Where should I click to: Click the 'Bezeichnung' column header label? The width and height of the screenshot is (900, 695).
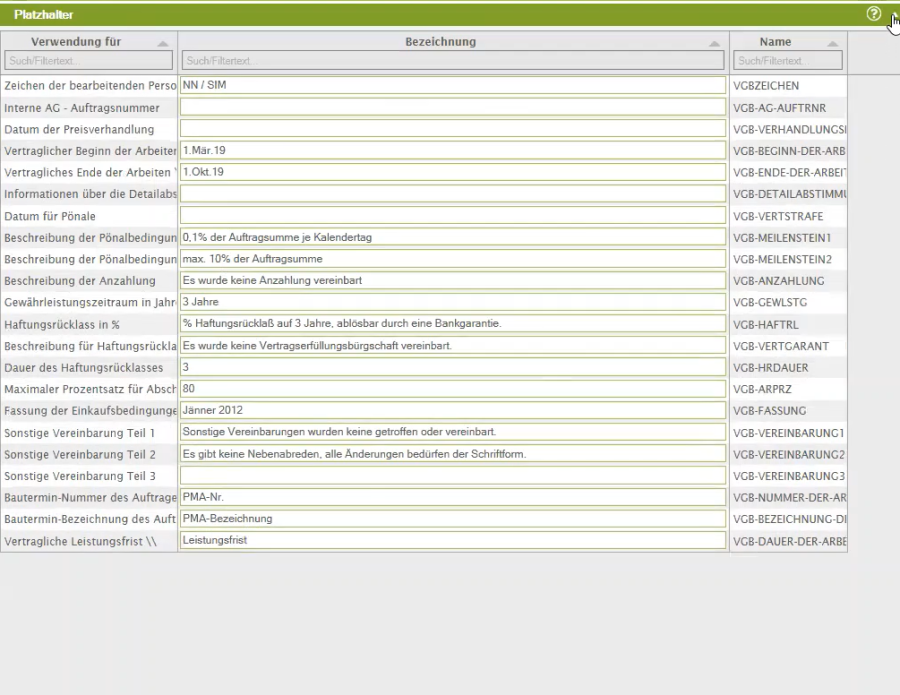(441, 42)
